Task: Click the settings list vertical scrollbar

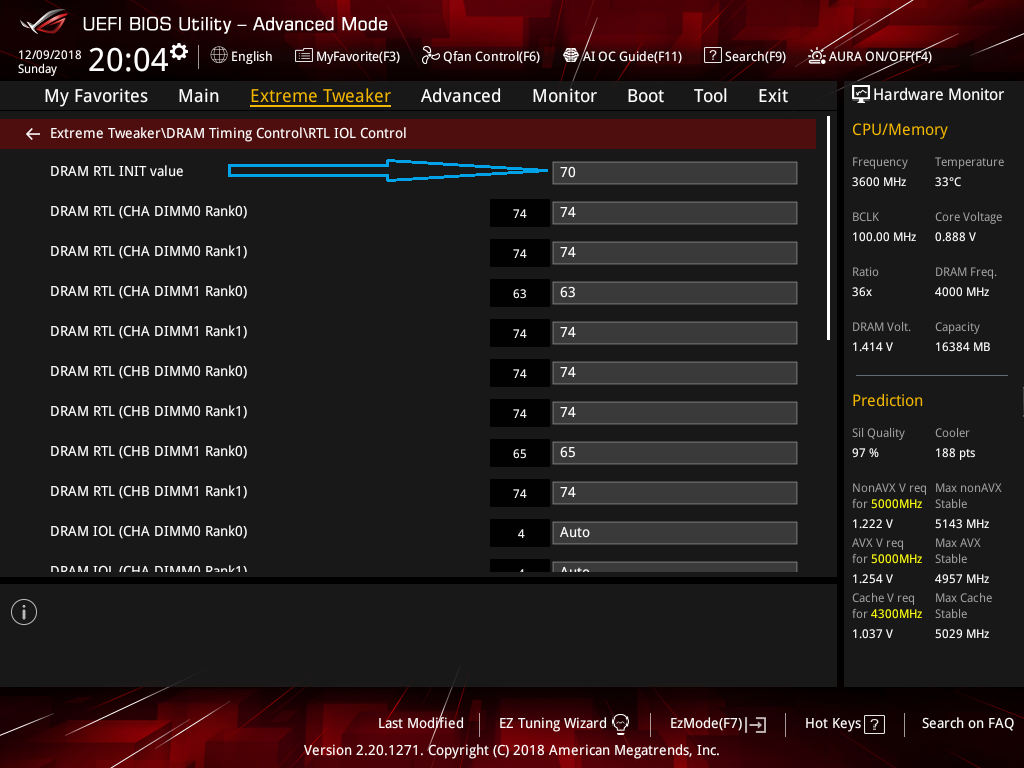Action: click(x=828, y=229)
